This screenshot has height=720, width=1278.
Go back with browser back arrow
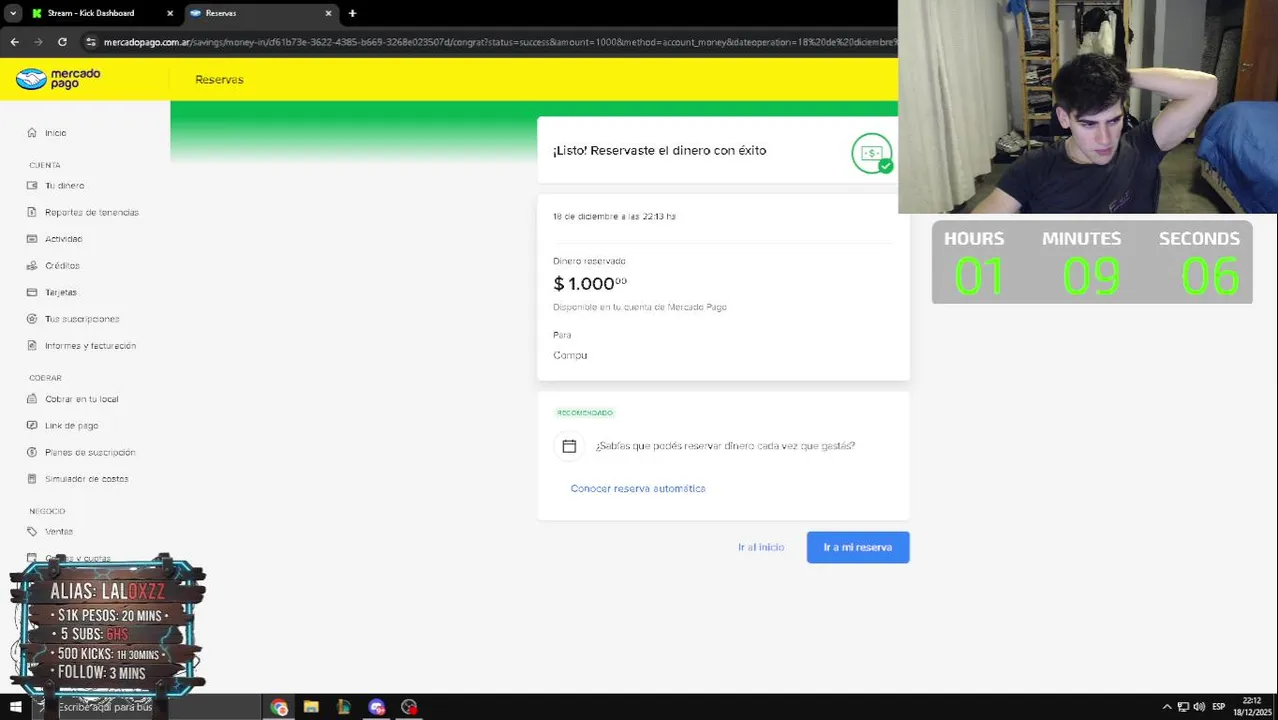coord(14,42)
